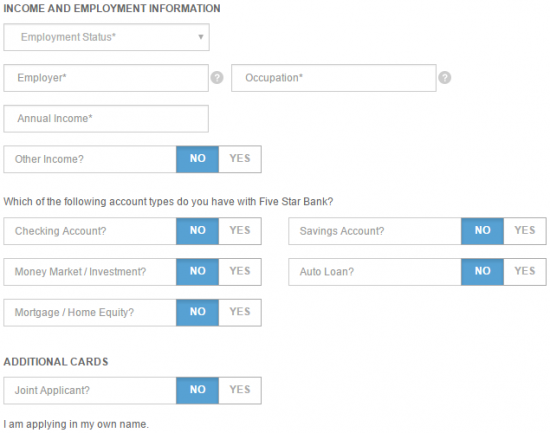The image size is (550, 433).
Task: Select NO for Other Income
Action: click(x=197, y=159)
